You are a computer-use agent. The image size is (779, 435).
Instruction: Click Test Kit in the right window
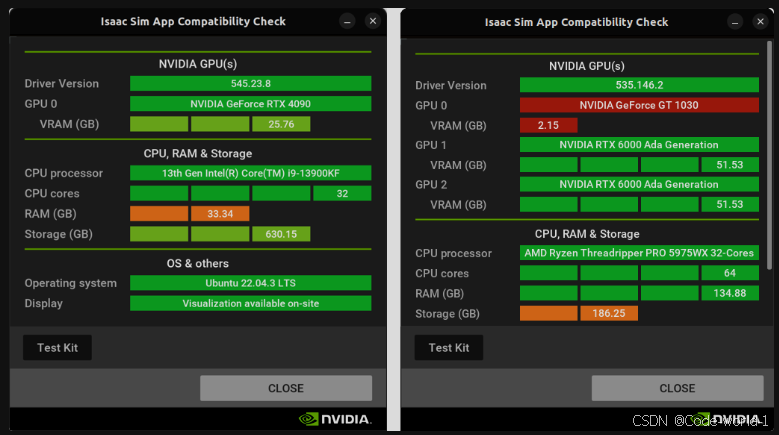click(449, 348)
